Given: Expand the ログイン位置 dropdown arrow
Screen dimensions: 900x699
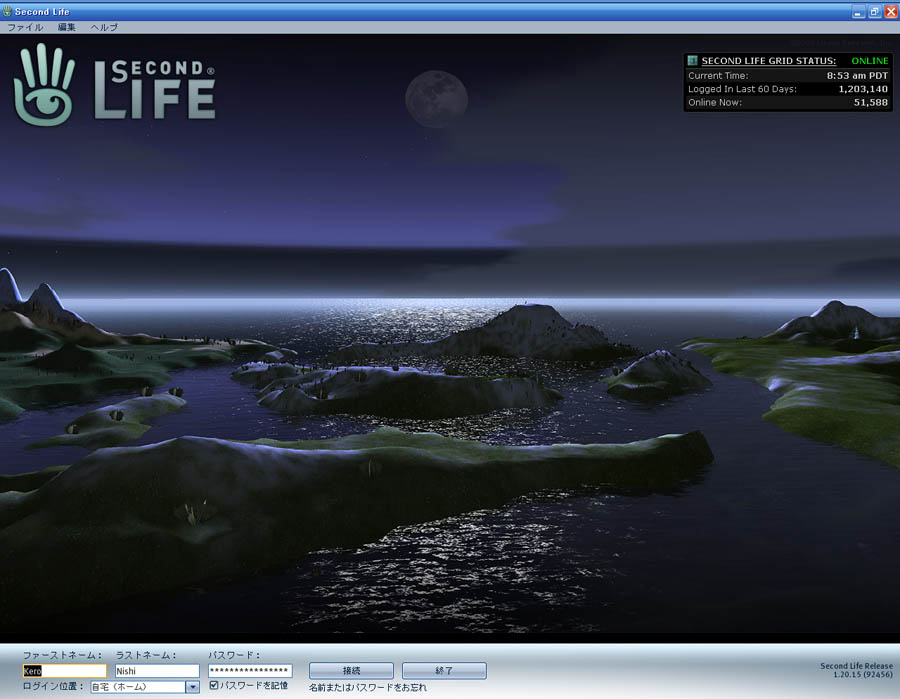Looking at the screenshot, I should tap(193, 686).
